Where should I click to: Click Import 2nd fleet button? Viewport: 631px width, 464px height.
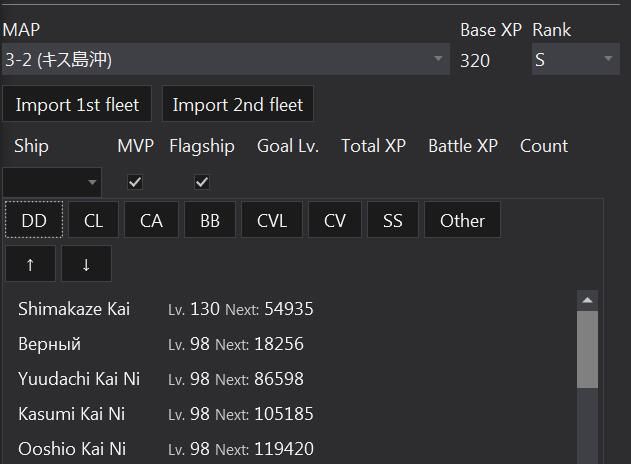(x=237, y=104)
